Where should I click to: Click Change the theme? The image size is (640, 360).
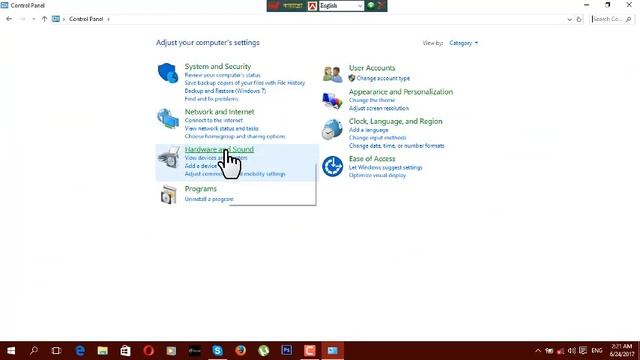pos(372,100)
